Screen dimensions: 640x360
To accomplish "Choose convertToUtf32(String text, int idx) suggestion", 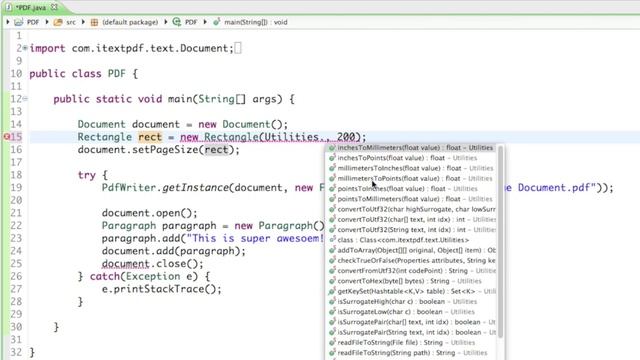I will coord(412,229).
